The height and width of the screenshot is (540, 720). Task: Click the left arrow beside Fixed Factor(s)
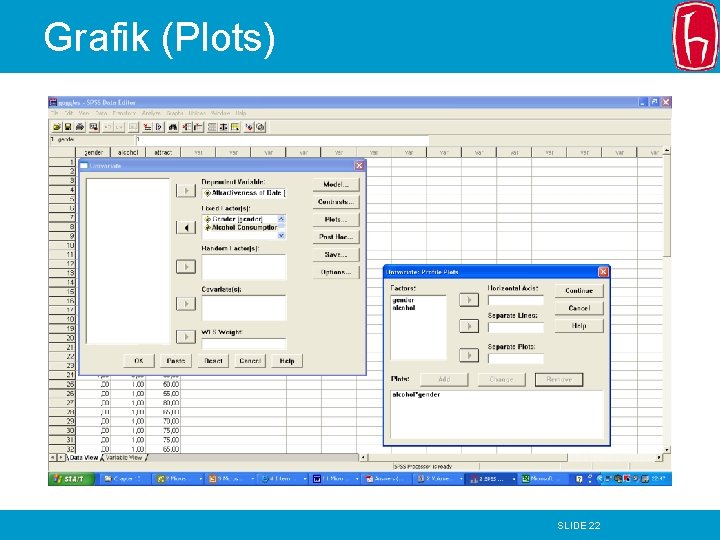click(186, 227)
